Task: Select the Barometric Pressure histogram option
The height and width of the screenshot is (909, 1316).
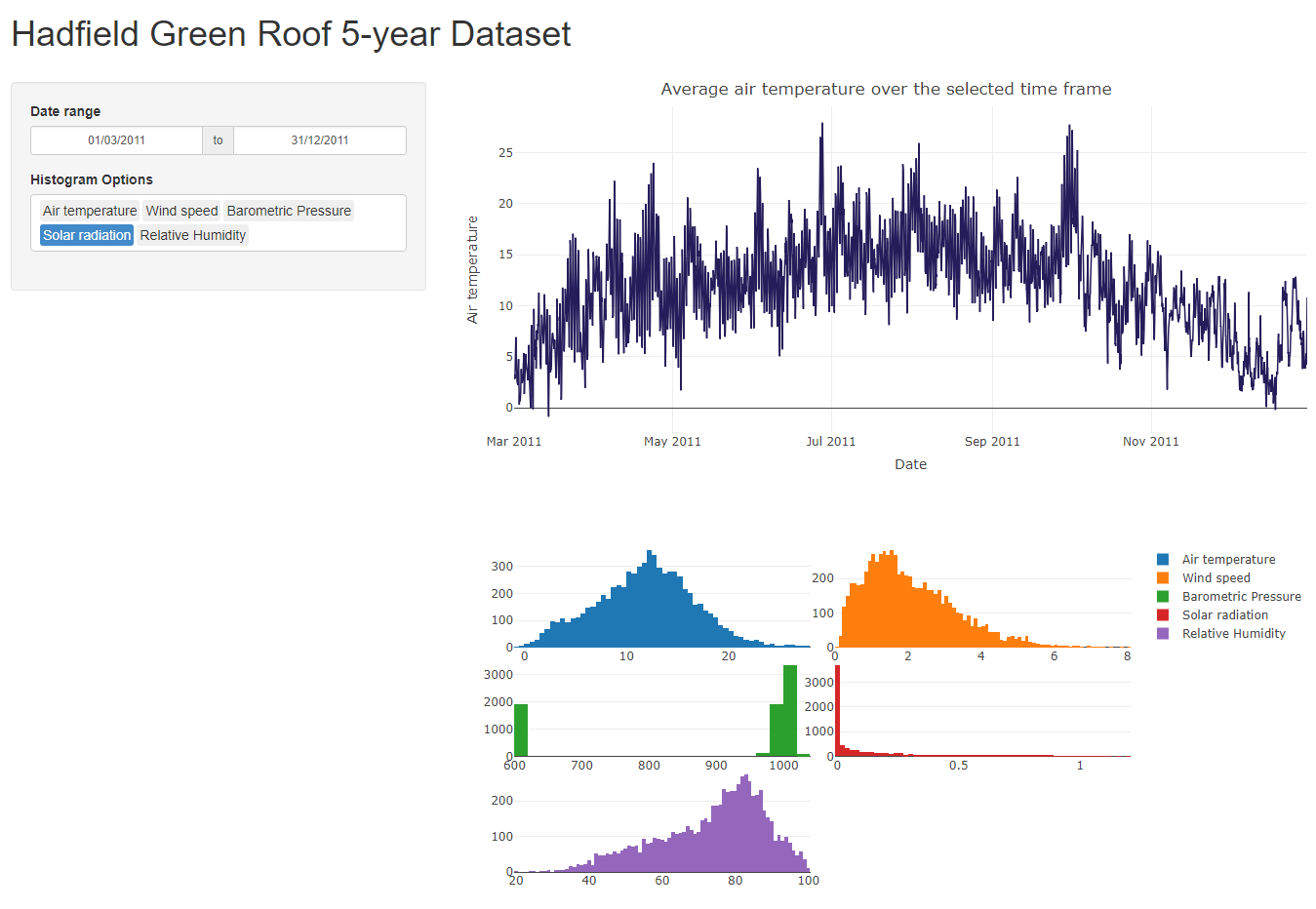Action: [x=289, y=211]
